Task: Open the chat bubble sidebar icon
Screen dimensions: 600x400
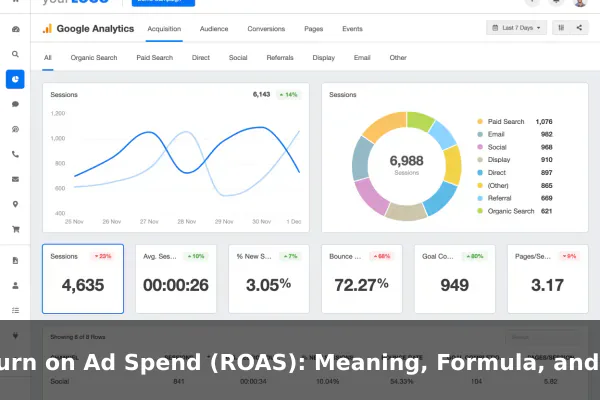Action: 15,104
